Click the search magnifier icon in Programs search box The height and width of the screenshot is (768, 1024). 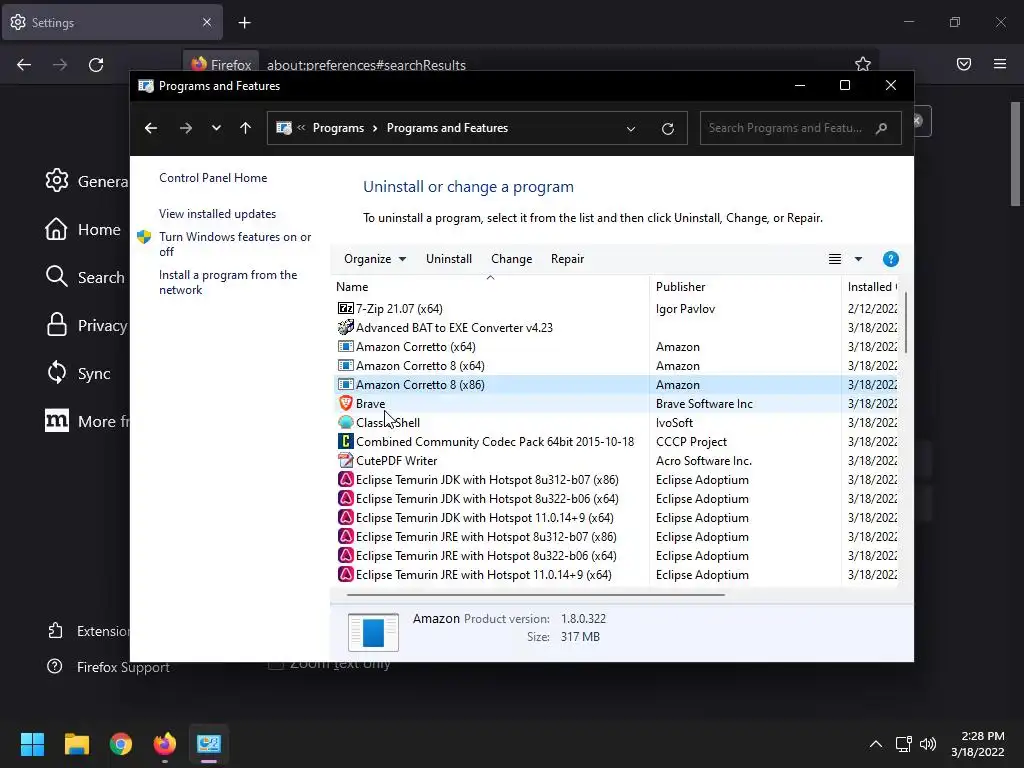(881, 128)
